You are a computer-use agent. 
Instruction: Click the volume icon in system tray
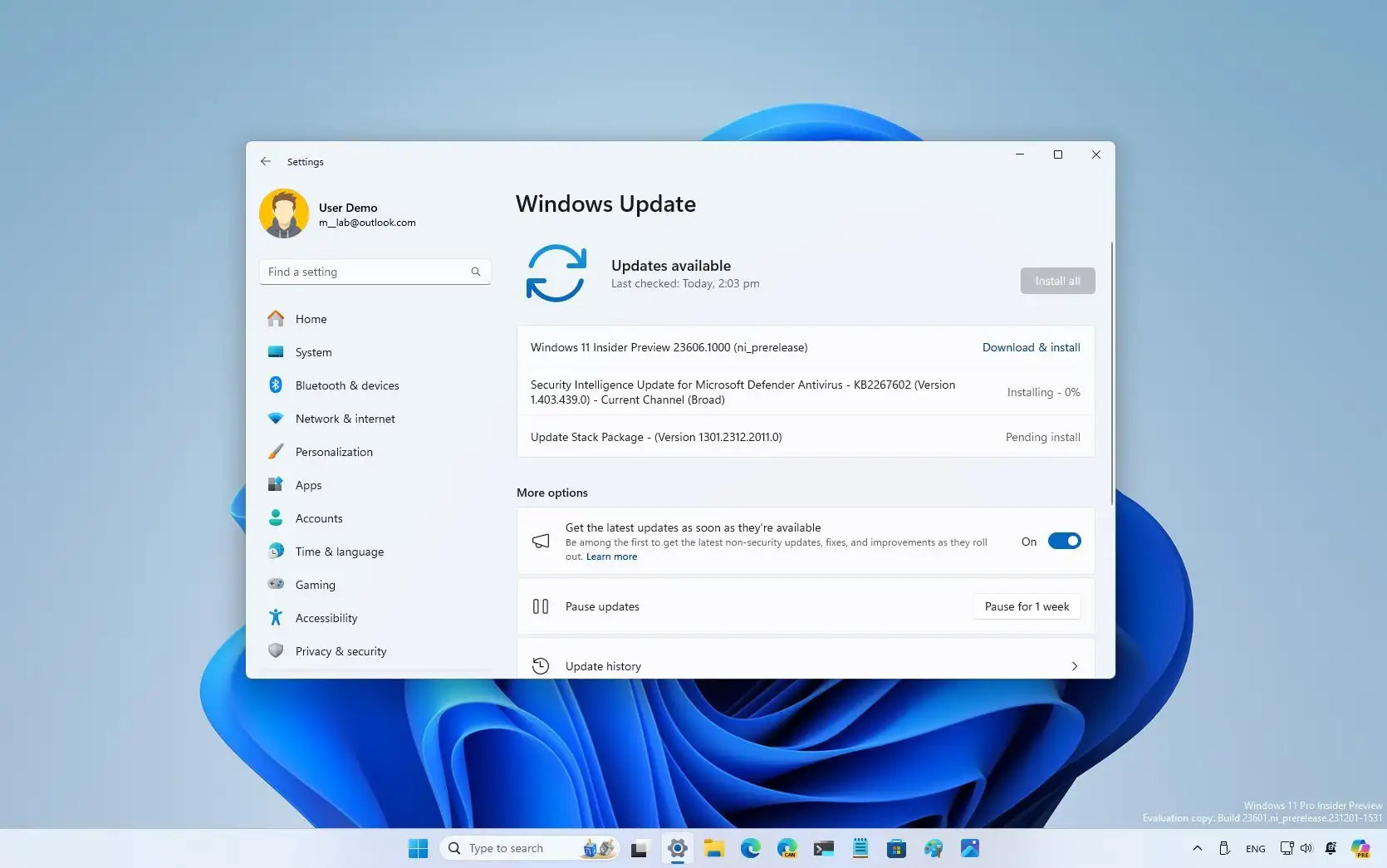pyautogui.click(x=1306, y=848)
